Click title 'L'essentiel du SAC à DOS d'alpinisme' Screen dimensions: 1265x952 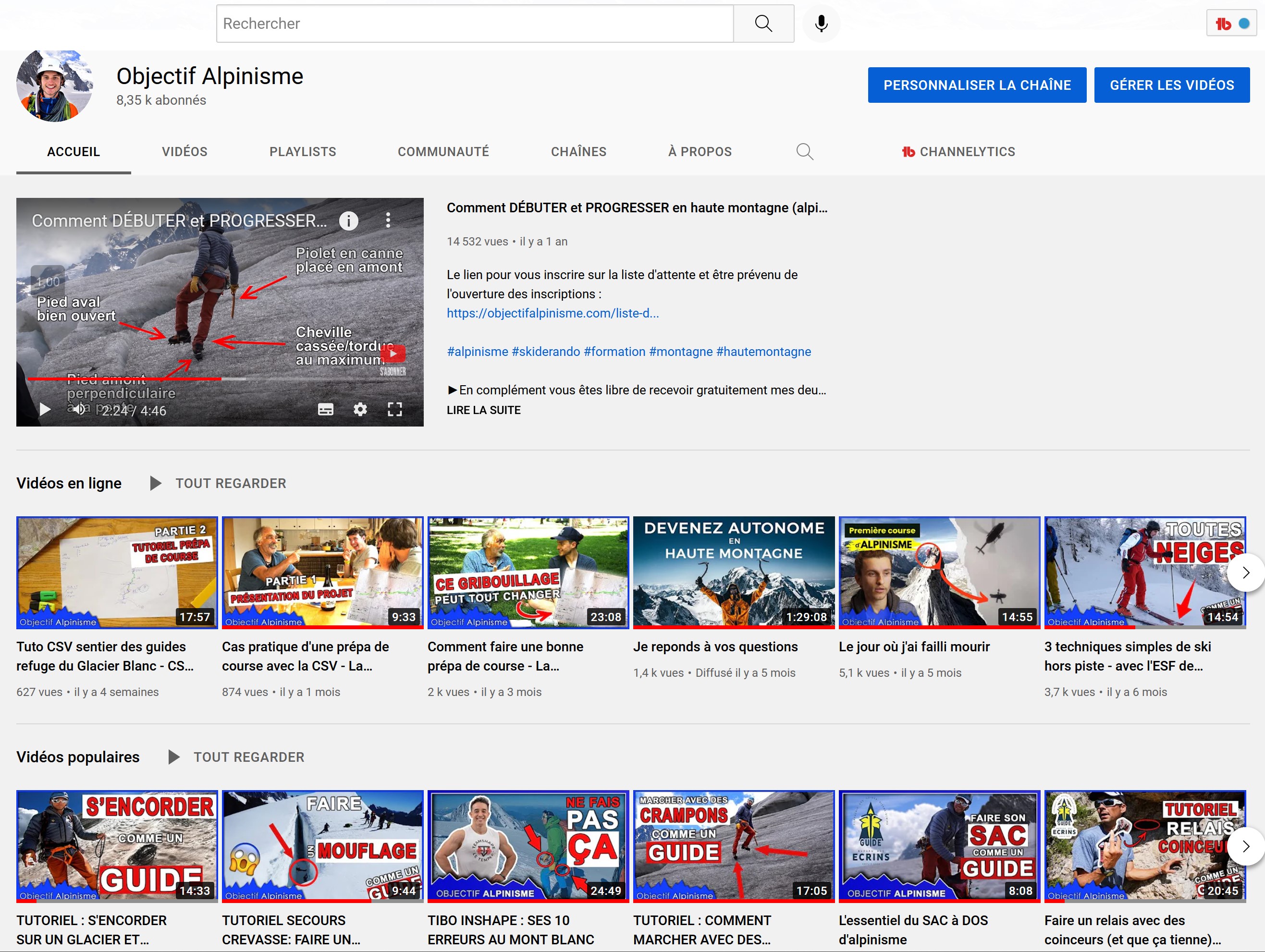click(x=913, y=930)
